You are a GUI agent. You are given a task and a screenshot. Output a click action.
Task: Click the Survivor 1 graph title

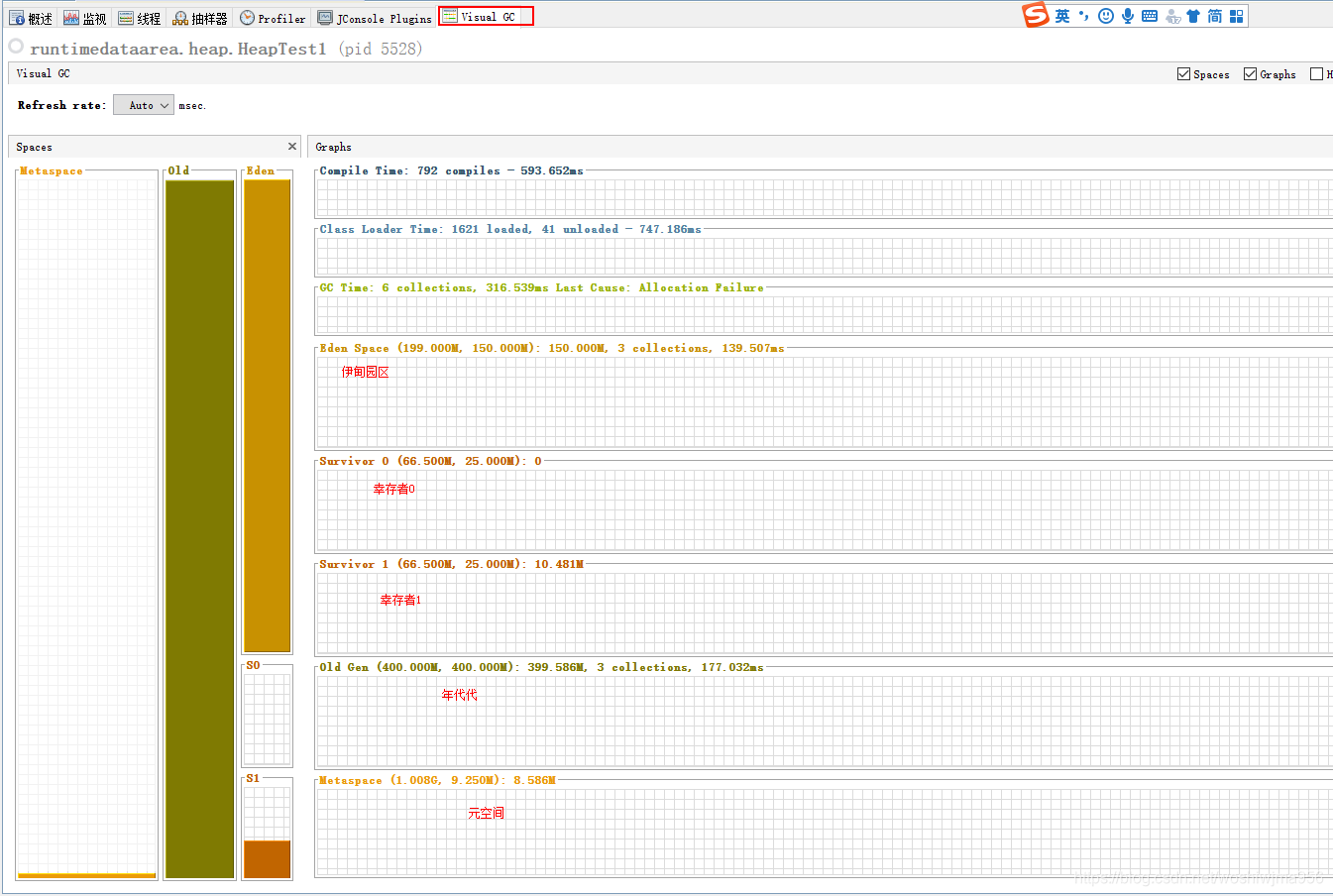click(451, 564)
